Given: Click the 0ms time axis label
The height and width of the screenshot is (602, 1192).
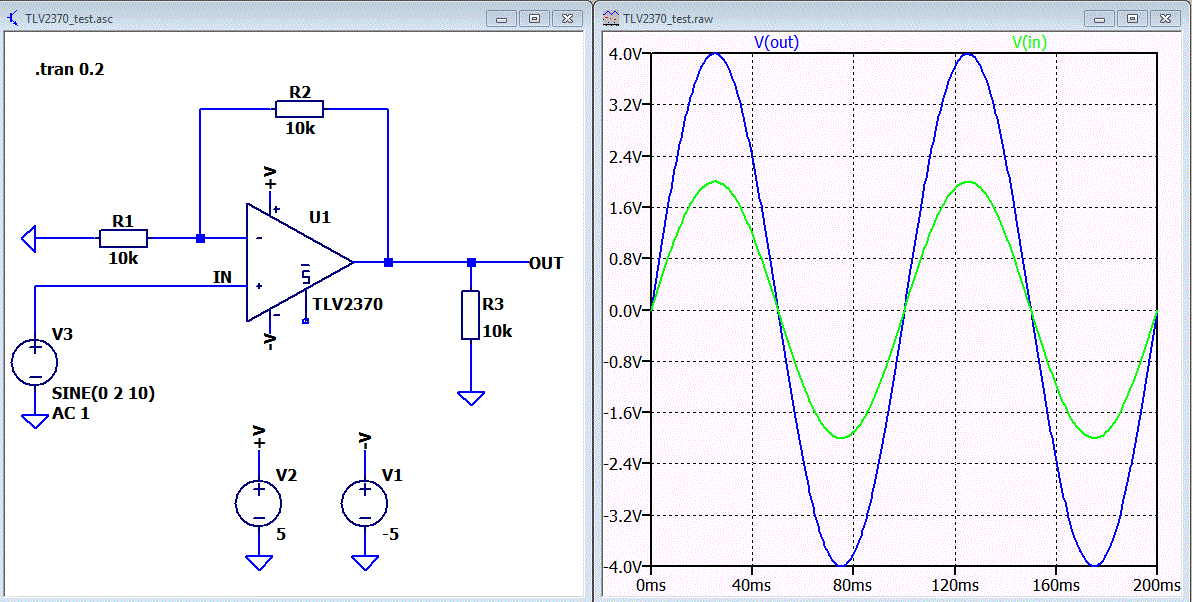Looking at the screenshot, I should click(x=651, y=585).
